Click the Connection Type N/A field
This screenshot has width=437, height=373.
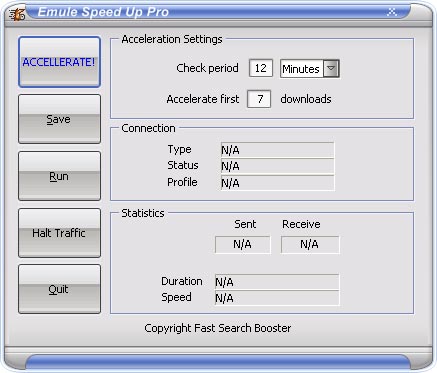(x=277, y=150)
